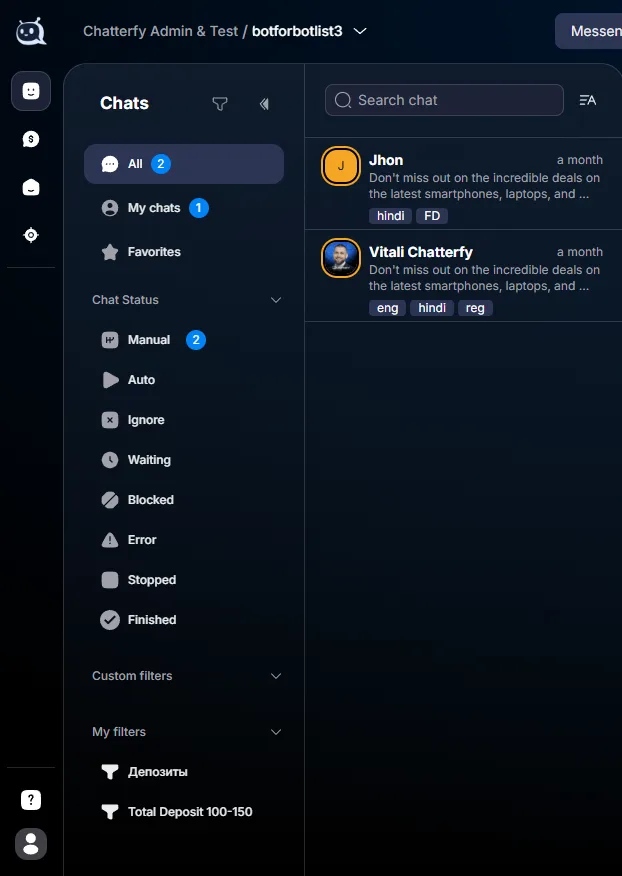This screenshot has width=622, height=876.
Task: Click the Custom filters section heading
Action: tap(132, 676)
